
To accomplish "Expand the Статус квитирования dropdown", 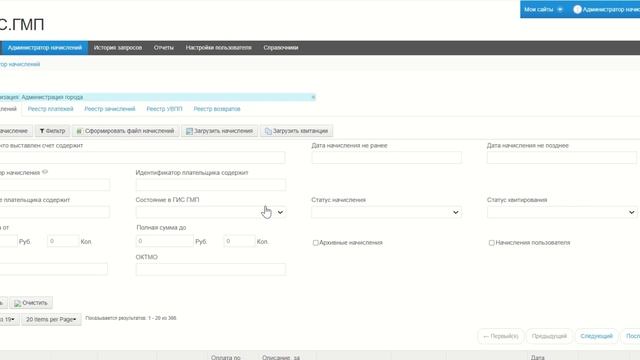I will 562,212.
